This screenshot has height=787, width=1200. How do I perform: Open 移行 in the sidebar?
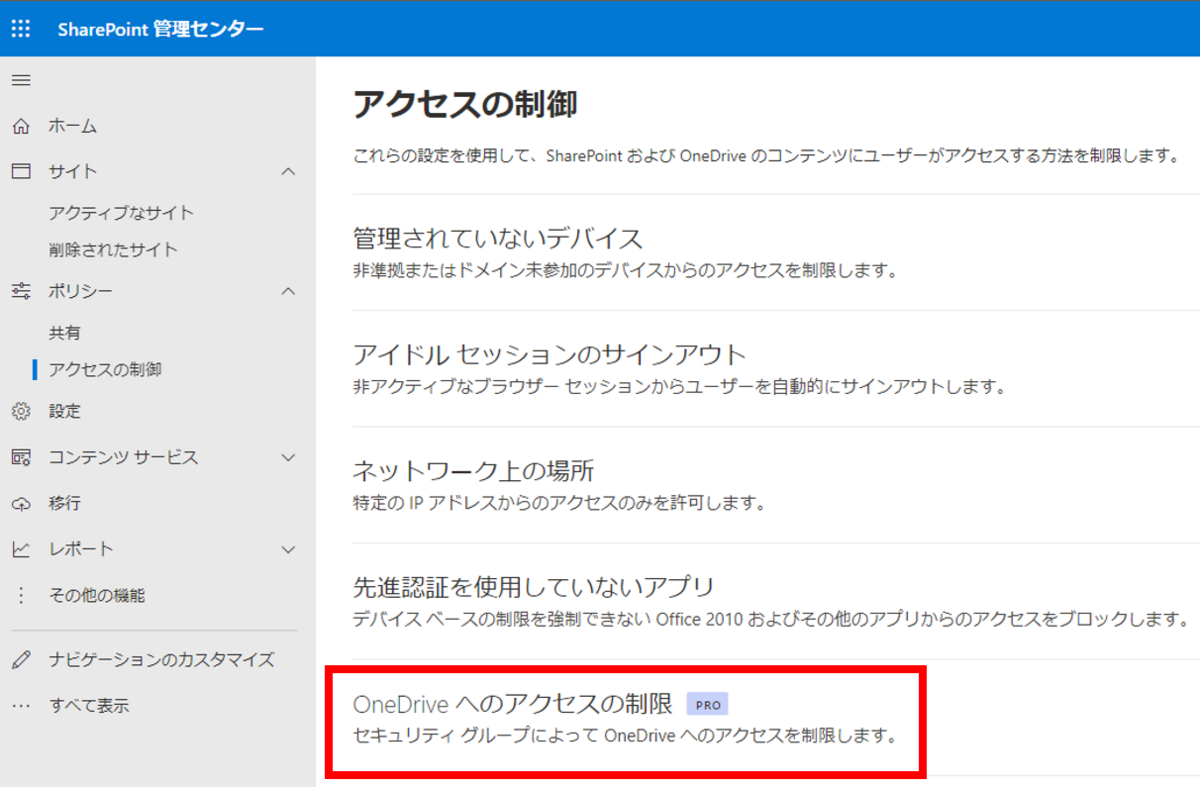[x=65, y=503]
